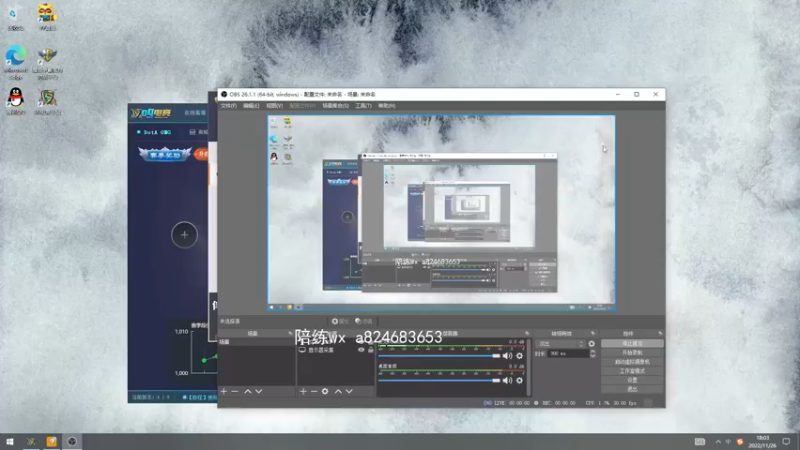Add a new scene with the plus icon

pos(223,391)
